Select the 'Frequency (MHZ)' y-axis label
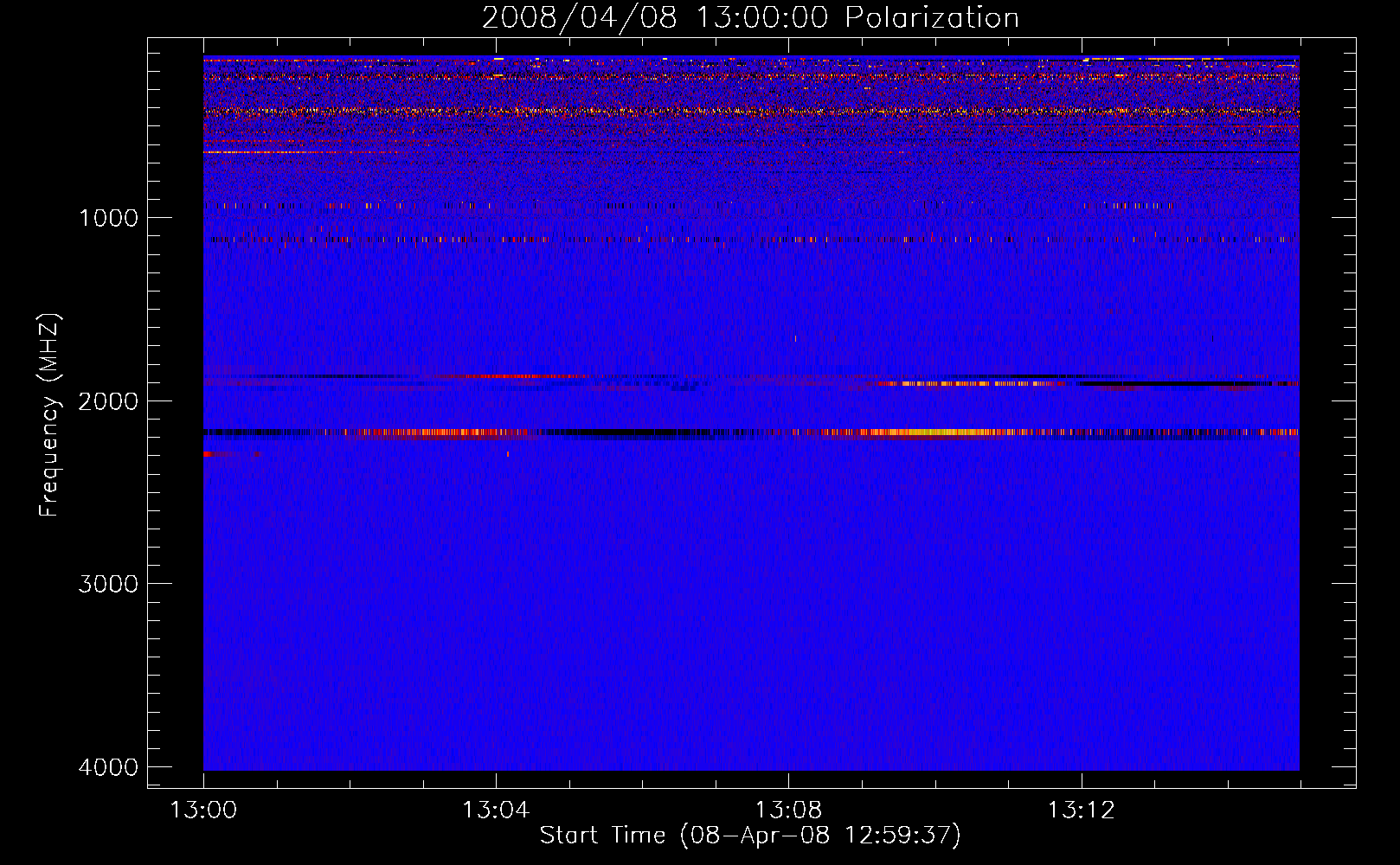 49,415
